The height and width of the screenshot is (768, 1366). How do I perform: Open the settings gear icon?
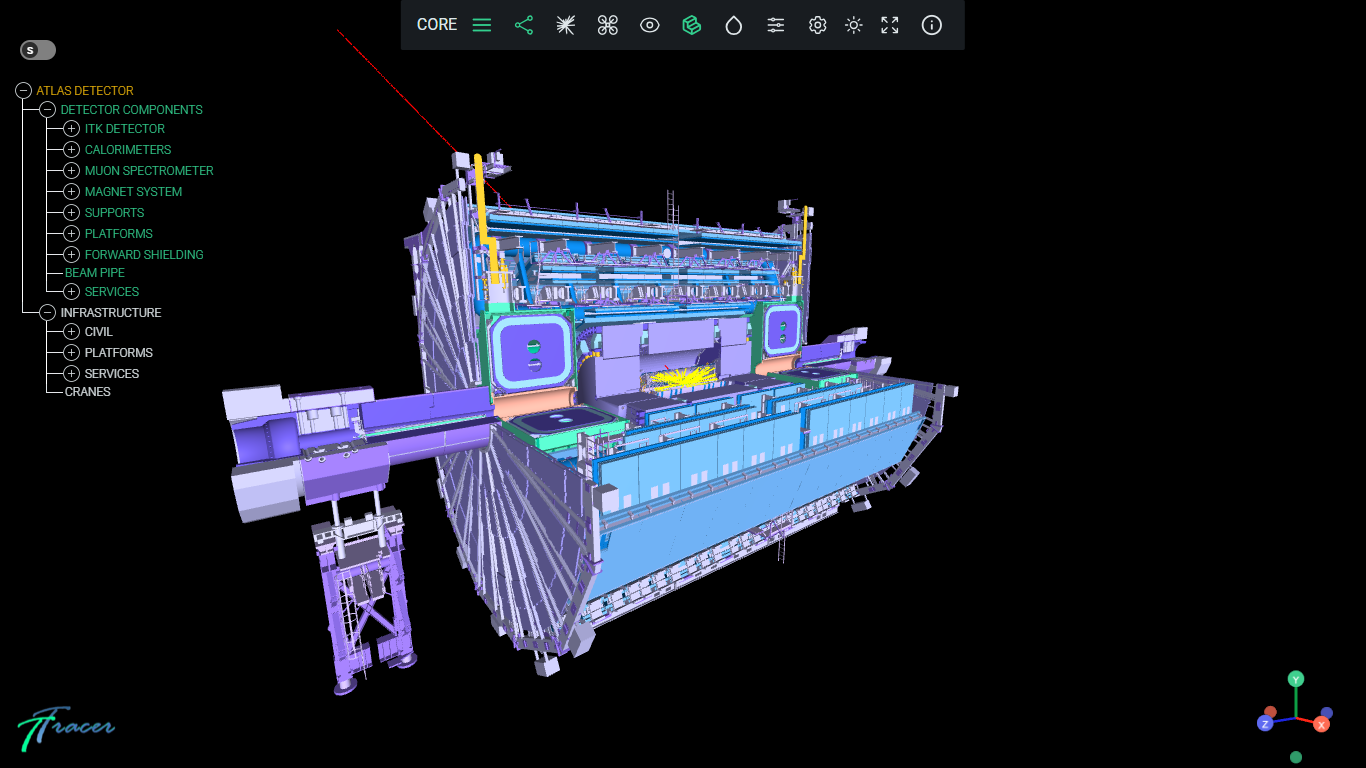(818, 25)
